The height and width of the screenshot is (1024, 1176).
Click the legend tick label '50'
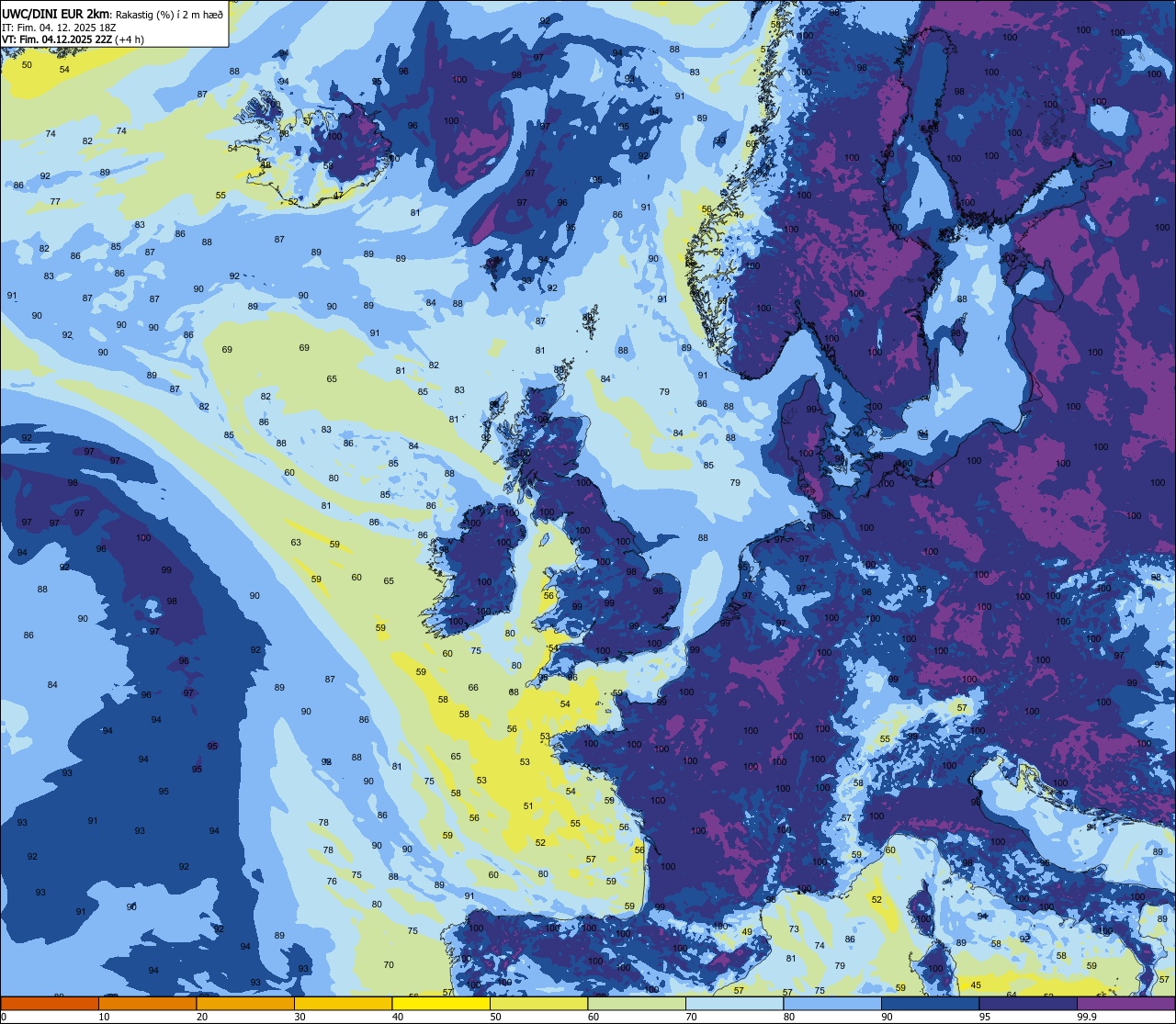[x=495, y=1017]
